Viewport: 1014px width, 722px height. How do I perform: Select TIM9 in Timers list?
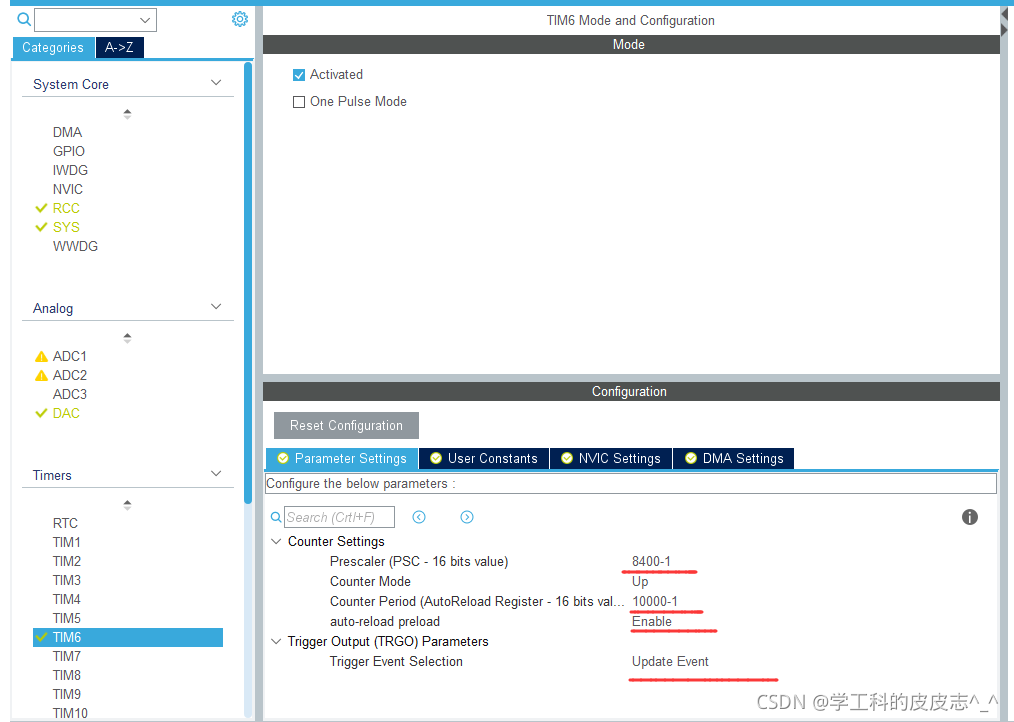(67, 694)
